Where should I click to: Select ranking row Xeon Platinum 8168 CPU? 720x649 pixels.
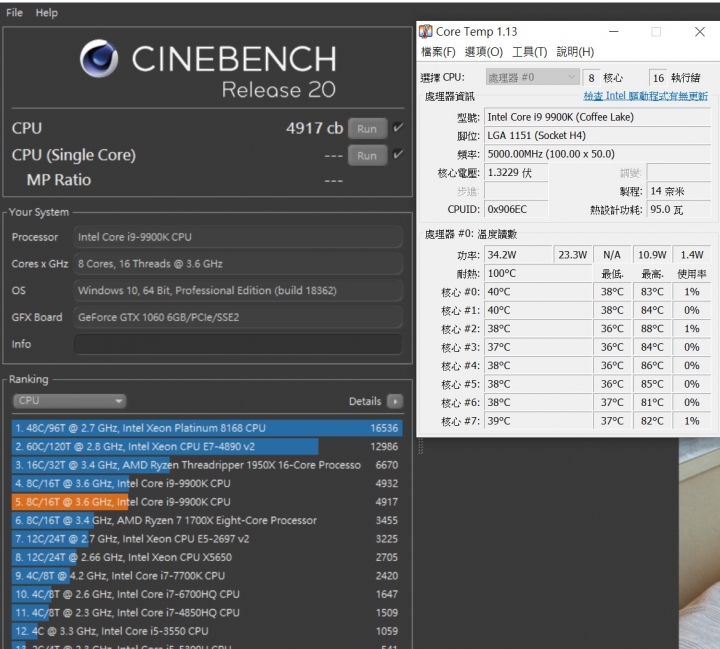click(x=207, y=428)
